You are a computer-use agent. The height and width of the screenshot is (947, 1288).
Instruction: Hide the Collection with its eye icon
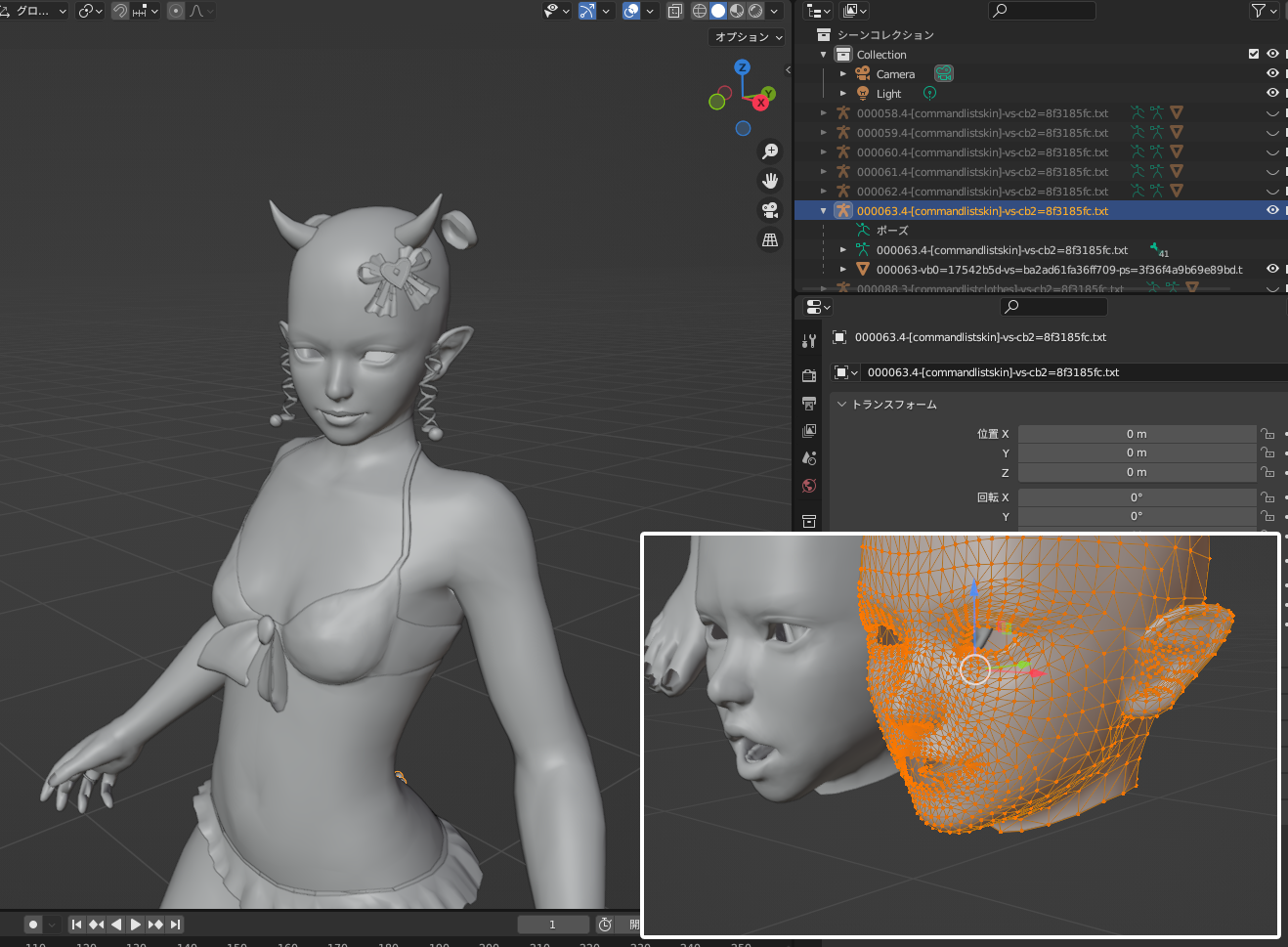point(1272,54)
